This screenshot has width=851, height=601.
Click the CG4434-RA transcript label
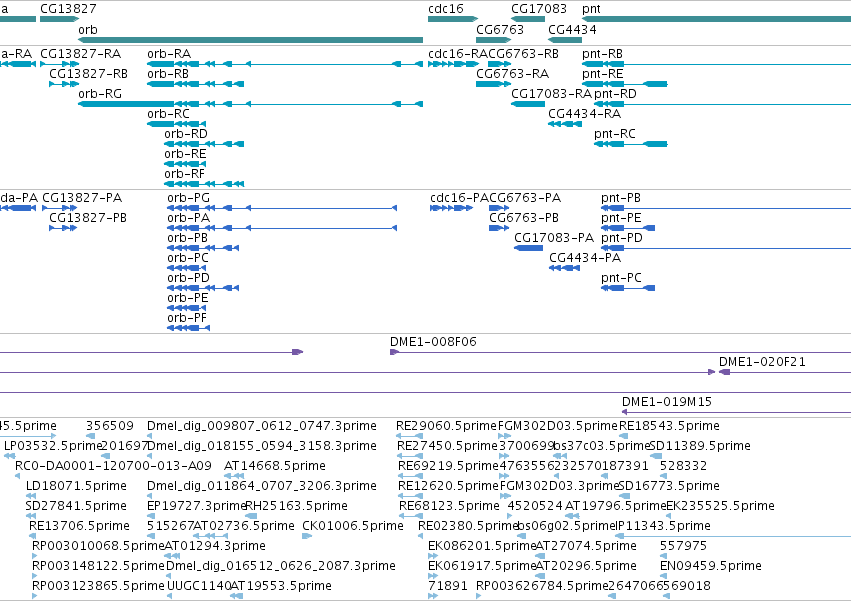click(x=585, y=114)
